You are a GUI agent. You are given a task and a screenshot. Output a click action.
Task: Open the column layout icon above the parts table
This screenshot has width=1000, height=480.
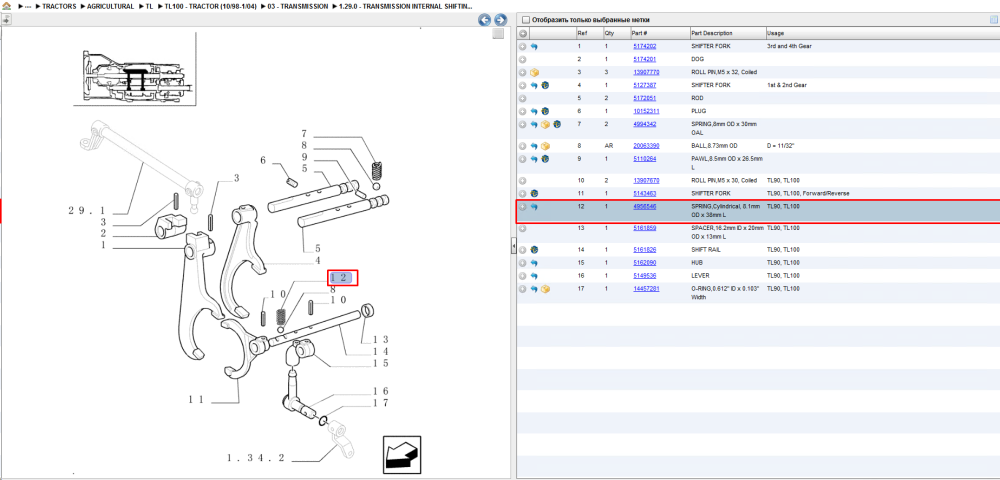[x=993, y=20]
